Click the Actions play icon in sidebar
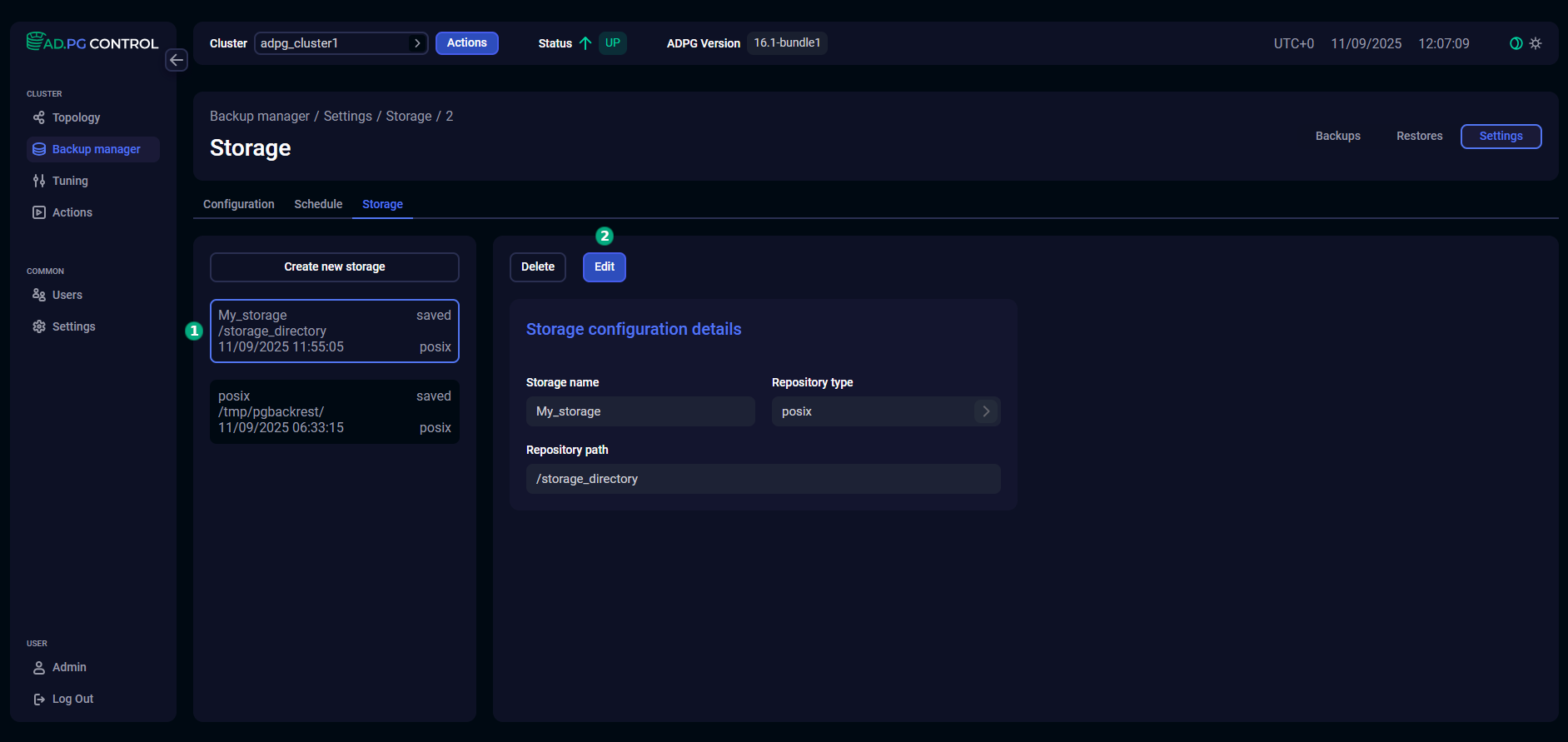 [39, 212]
